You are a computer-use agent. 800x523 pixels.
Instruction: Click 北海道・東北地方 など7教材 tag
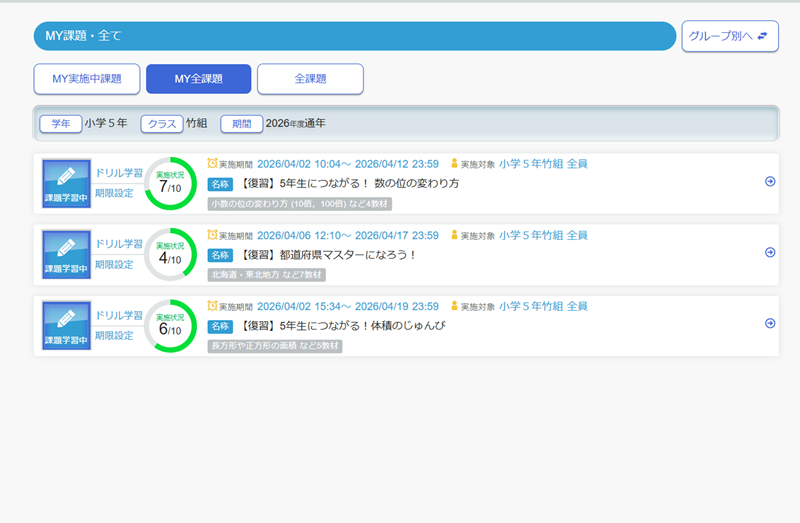coord(266,275)
